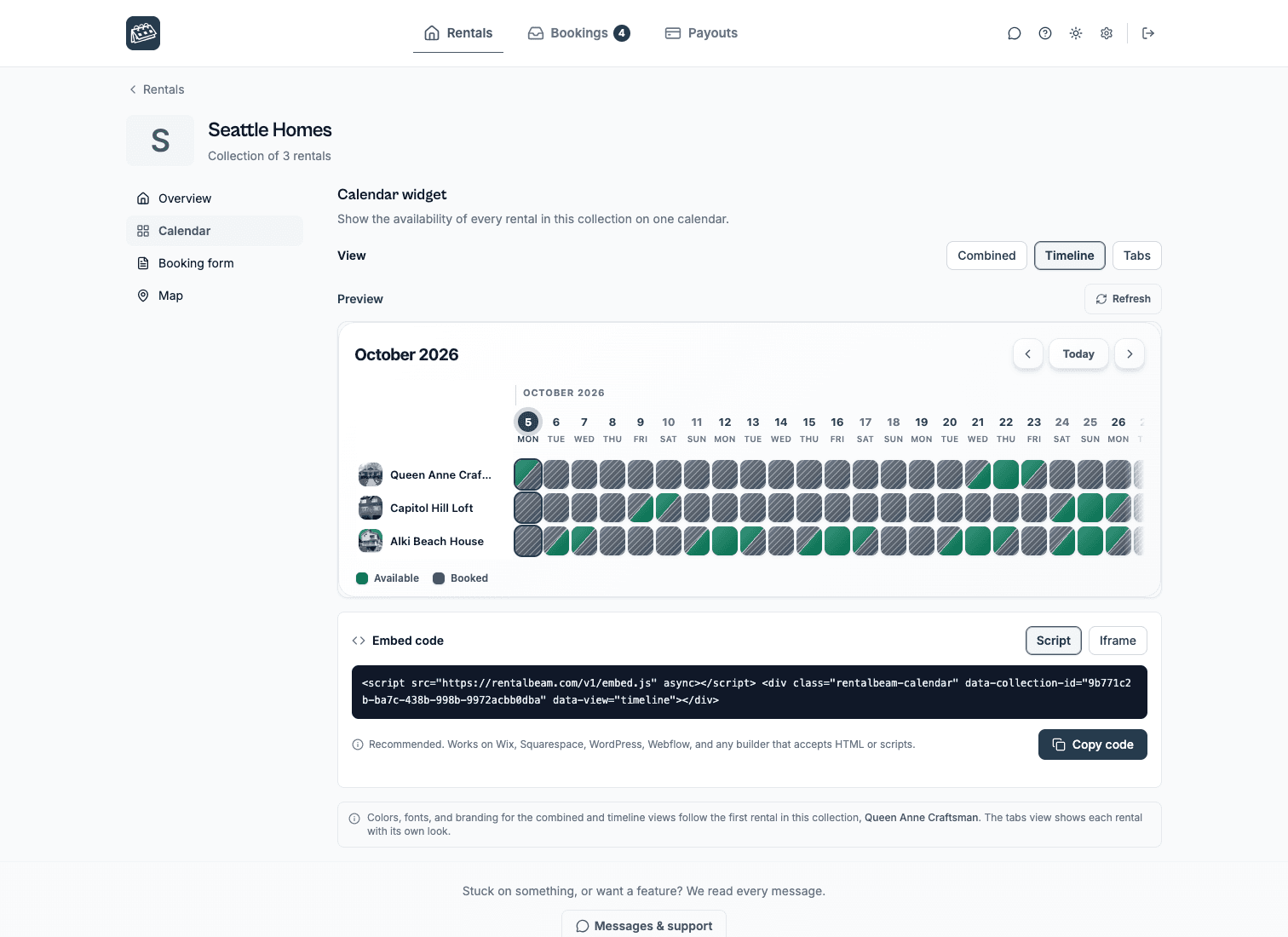This screenshot has height=937, width=1288.
Task: Select day 20 TUE in the timeline header
Action: pos(950,428)
